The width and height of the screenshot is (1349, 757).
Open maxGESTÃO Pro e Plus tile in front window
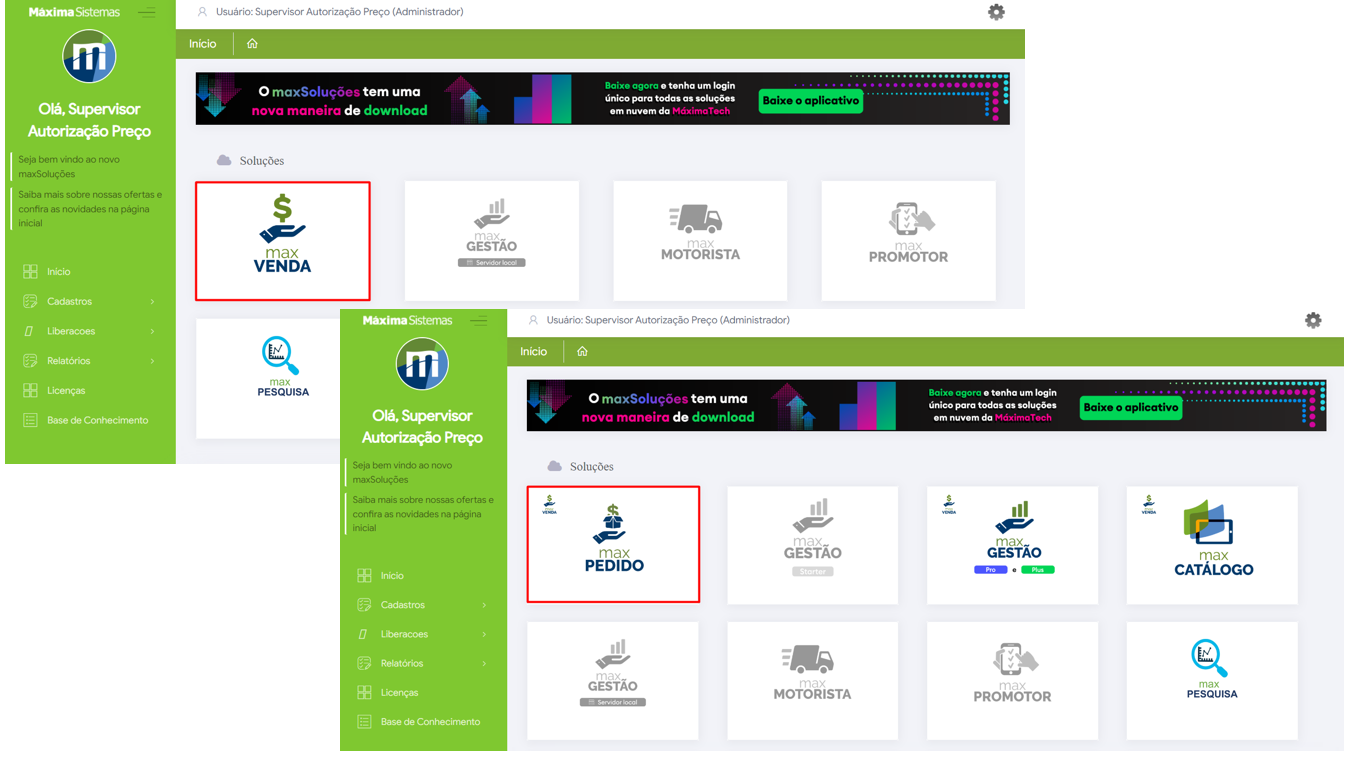(1012, 545)
